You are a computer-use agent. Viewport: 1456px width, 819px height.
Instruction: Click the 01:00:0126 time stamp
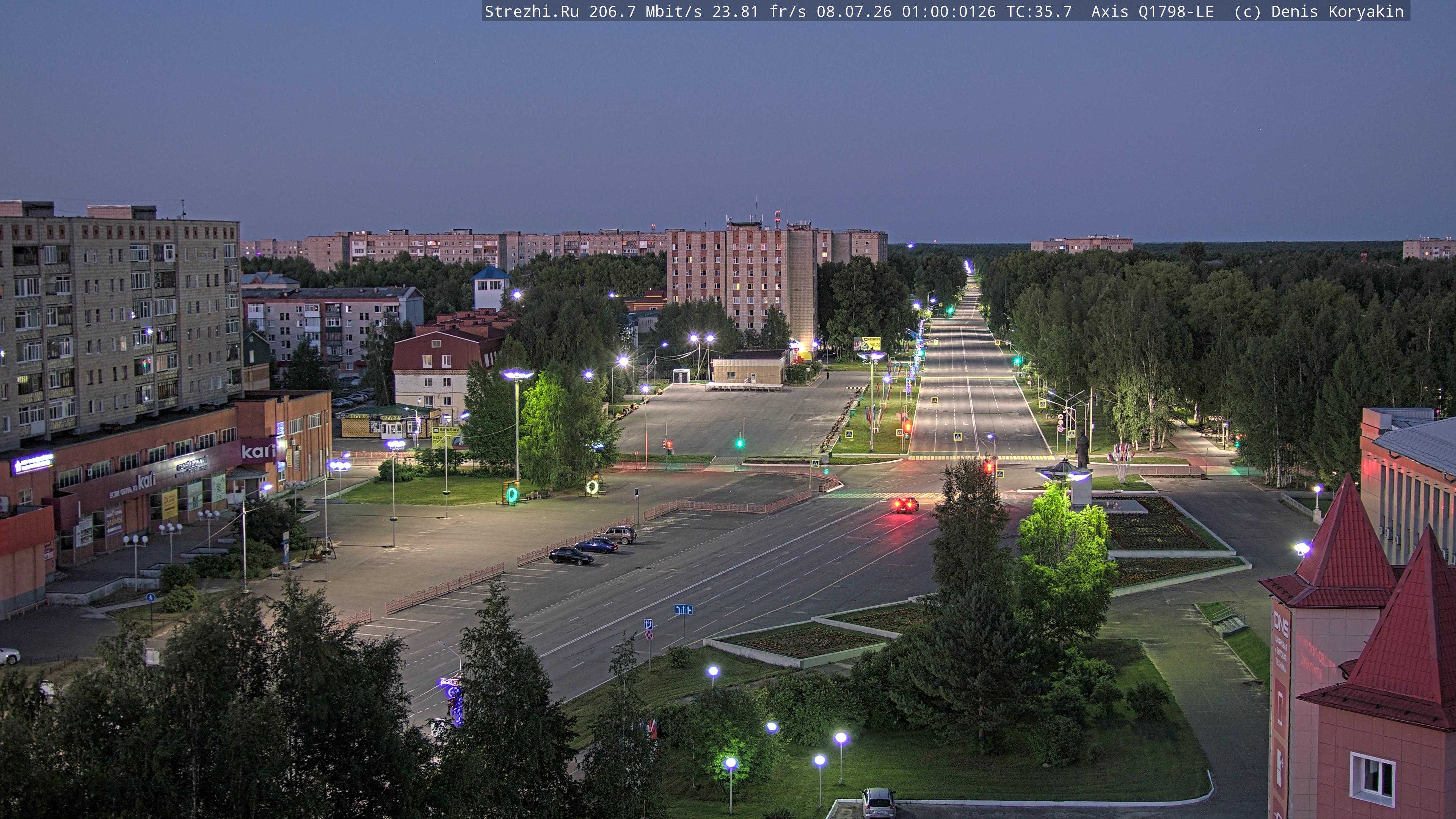tap(949, 11)
